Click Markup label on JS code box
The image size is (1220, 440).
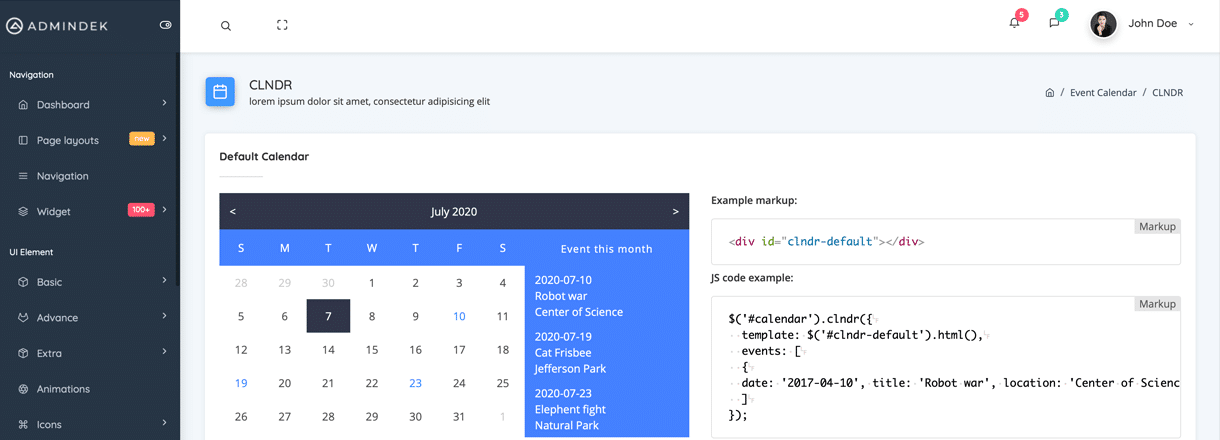tap(1157, 304)
